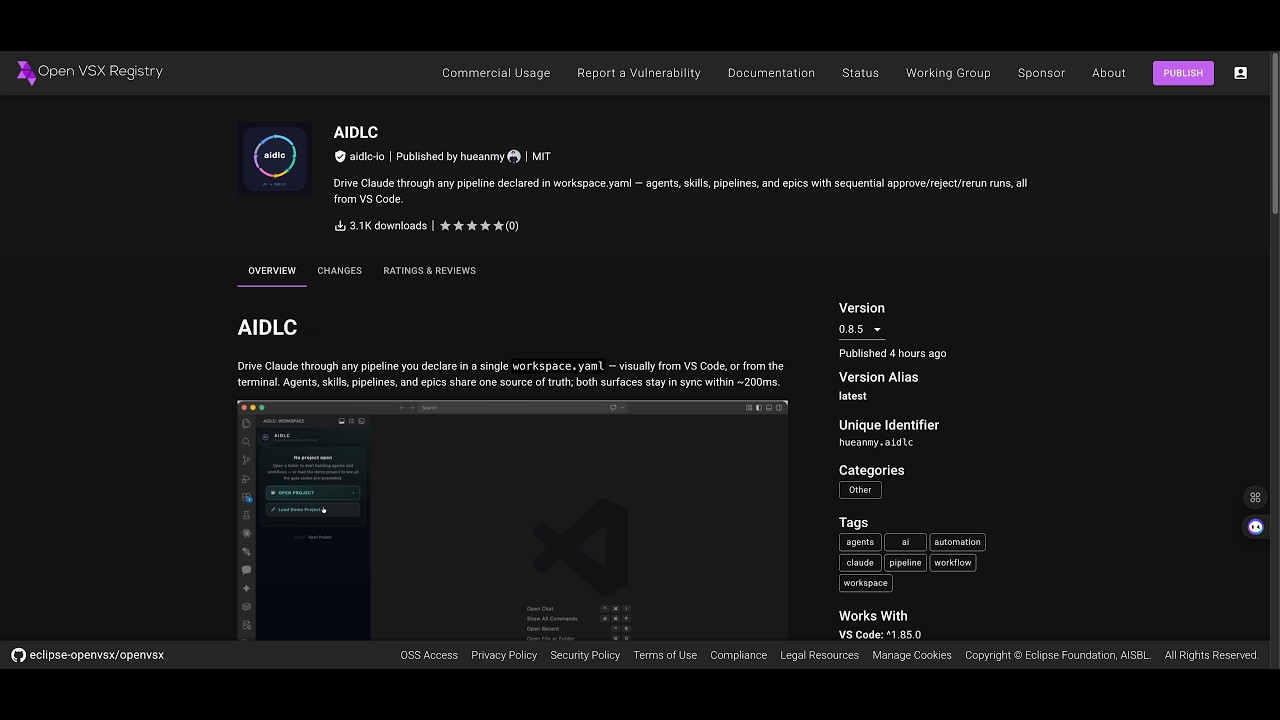Screen dimensions: 1280x720
Task: Open Terms of Use in the footer
Action: tap(665, 655)
